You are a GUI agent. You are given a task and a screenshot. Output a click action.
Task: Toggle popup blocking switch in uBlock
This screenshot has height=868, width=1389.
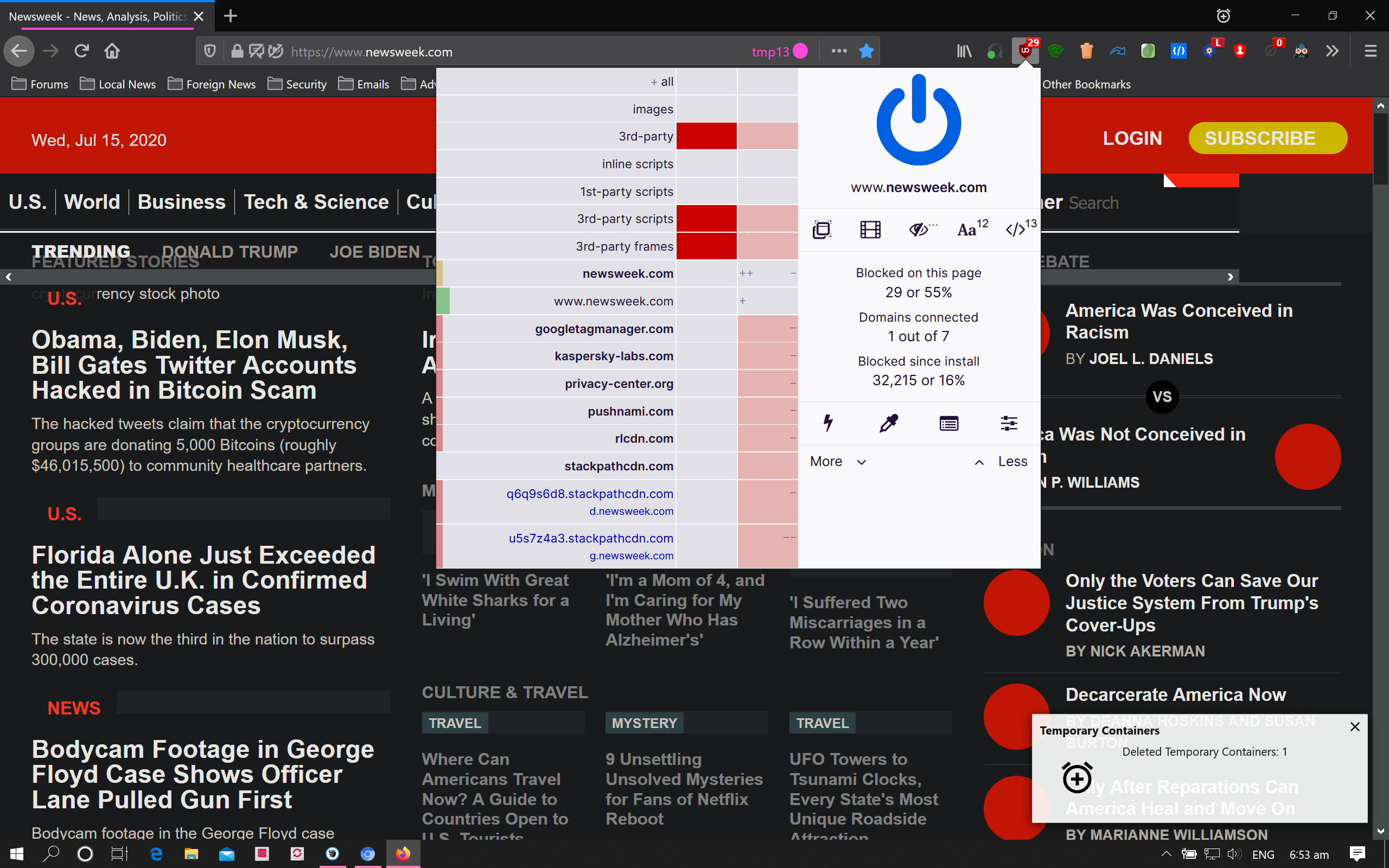click(x=822, y=229)
